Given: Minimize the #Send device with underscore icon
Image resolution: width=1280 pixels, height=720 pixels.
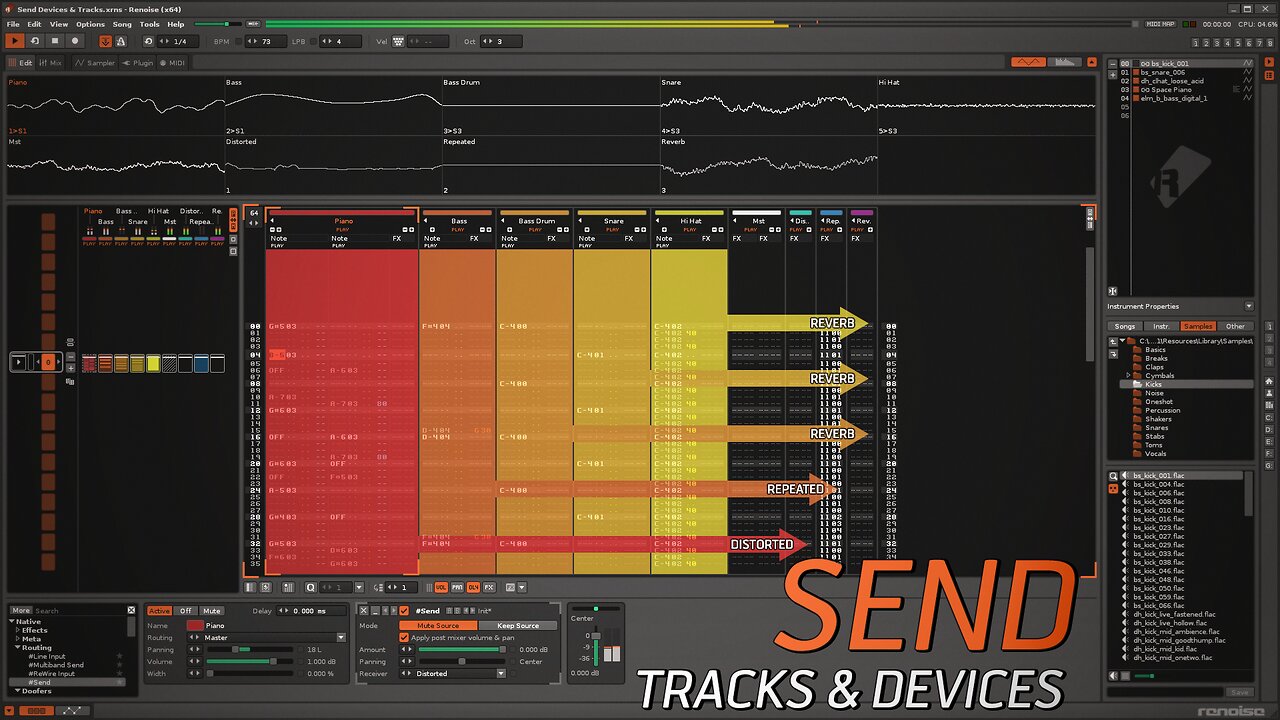Looking at the screenshot, I should pos(376,611).
